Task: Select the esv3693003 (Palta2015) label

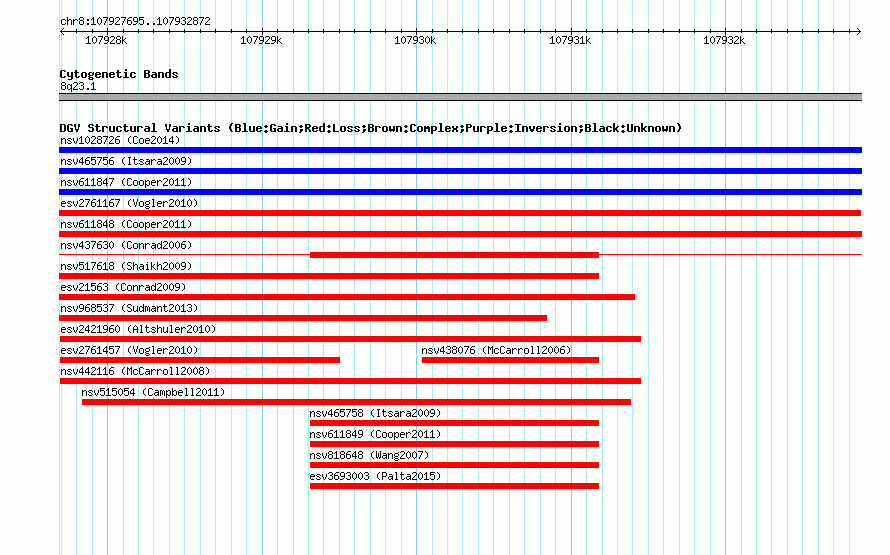Action: pos(375,476)
